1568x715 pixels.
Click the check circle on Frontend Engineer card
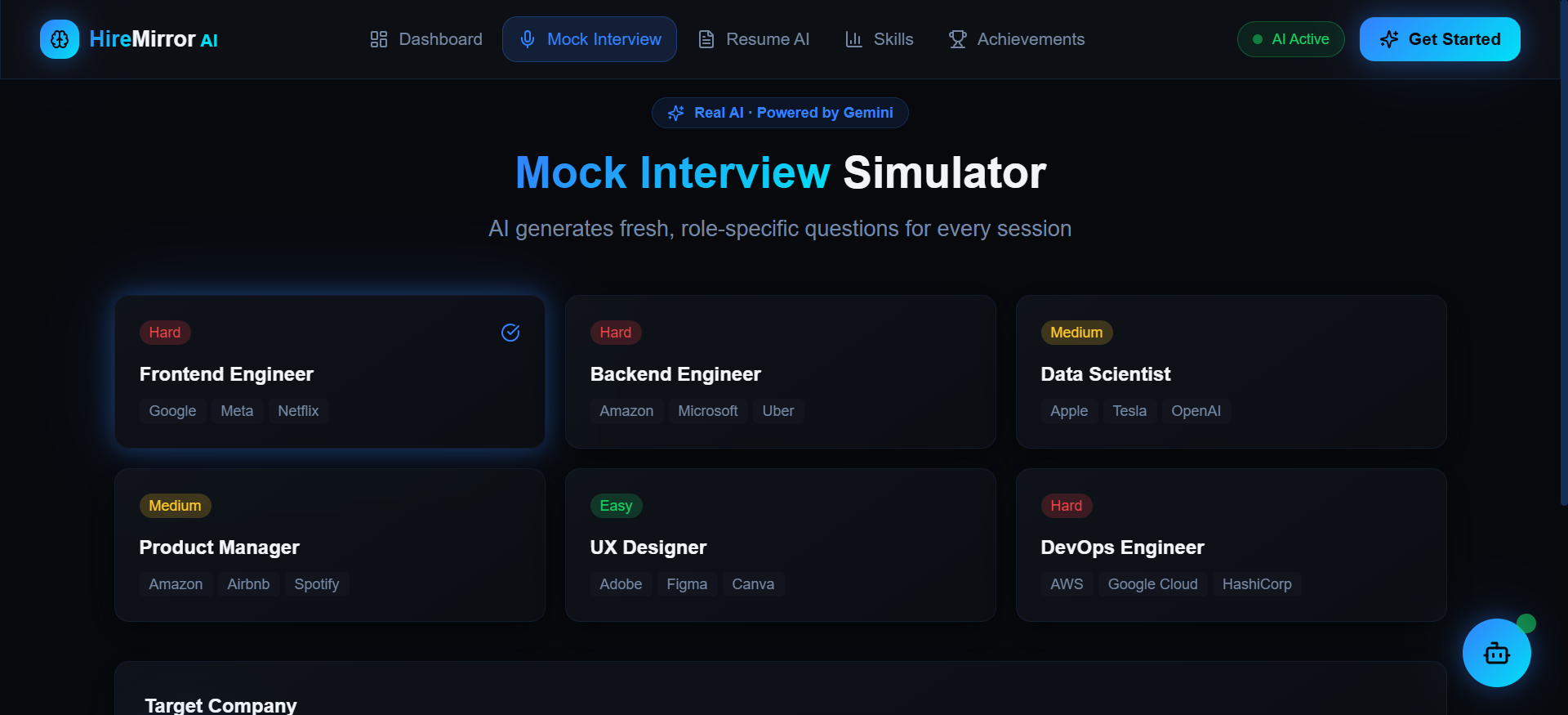point(510,333)
